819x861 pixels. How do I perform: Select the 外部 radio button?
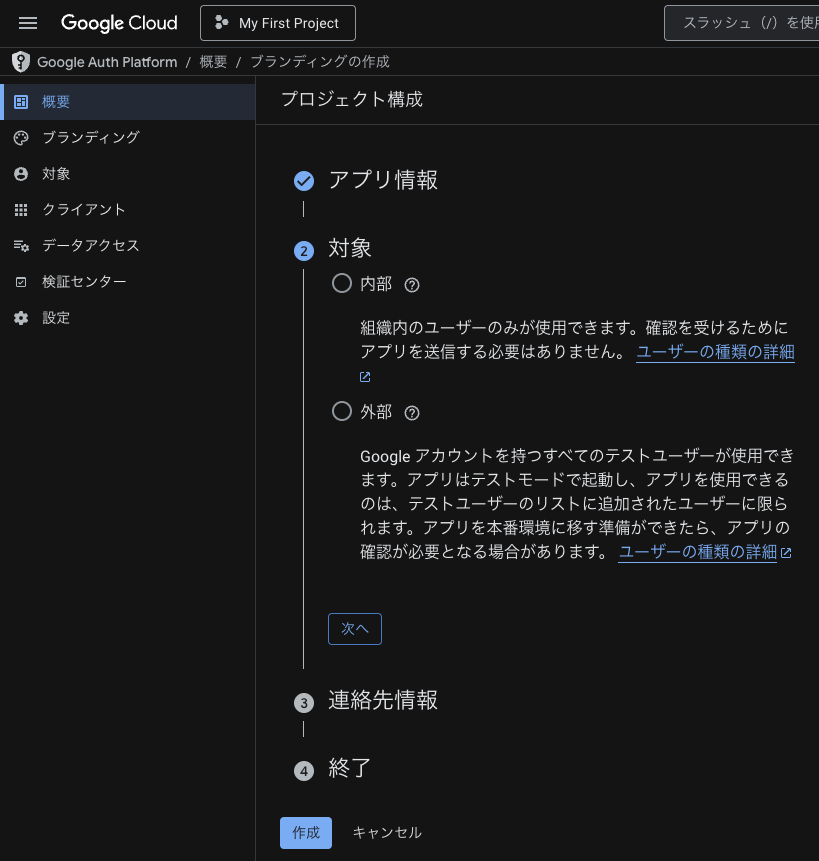coord(341,411)
